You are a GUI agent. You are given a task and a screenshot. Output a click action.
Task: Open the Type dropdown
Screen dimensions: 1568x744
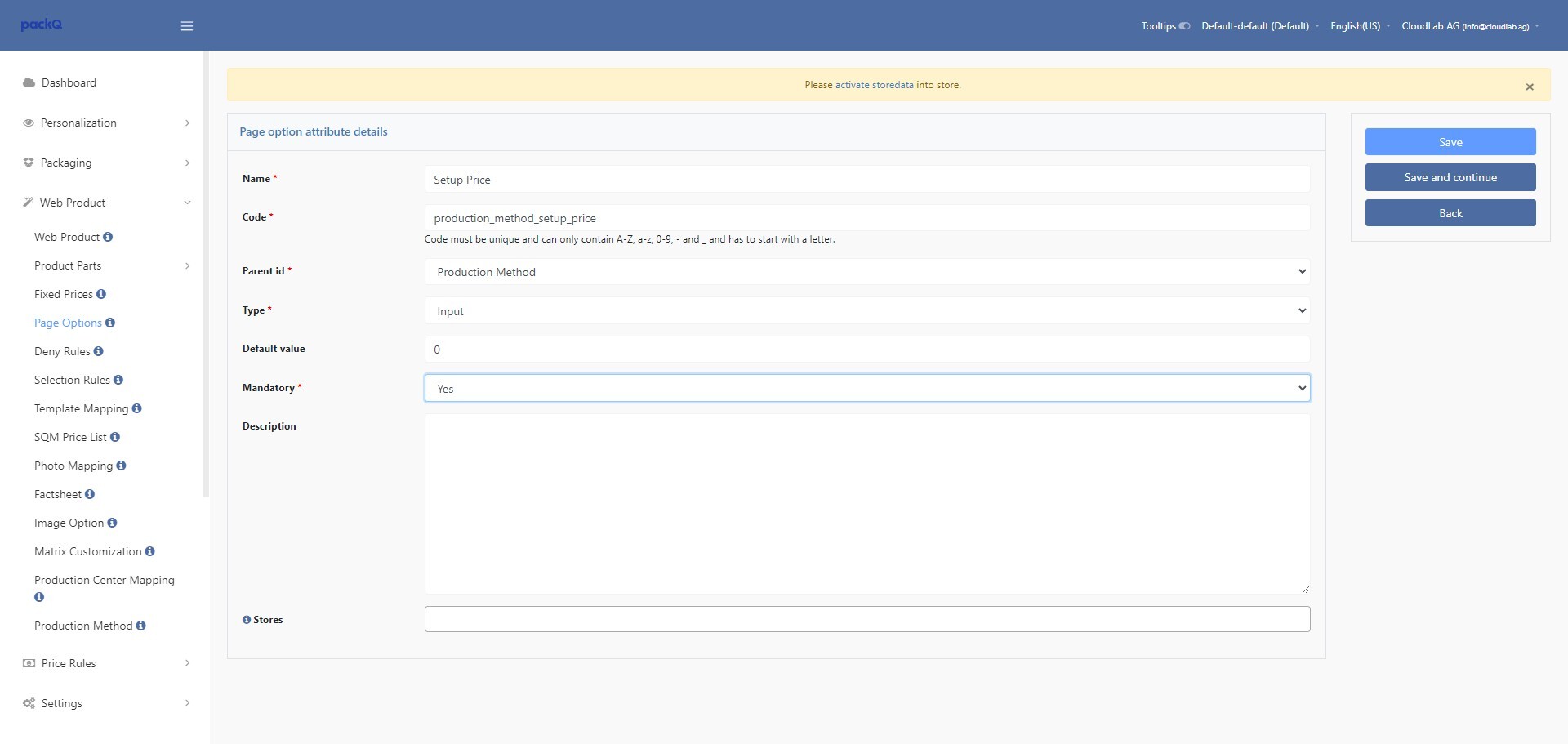tap(867, 311)
